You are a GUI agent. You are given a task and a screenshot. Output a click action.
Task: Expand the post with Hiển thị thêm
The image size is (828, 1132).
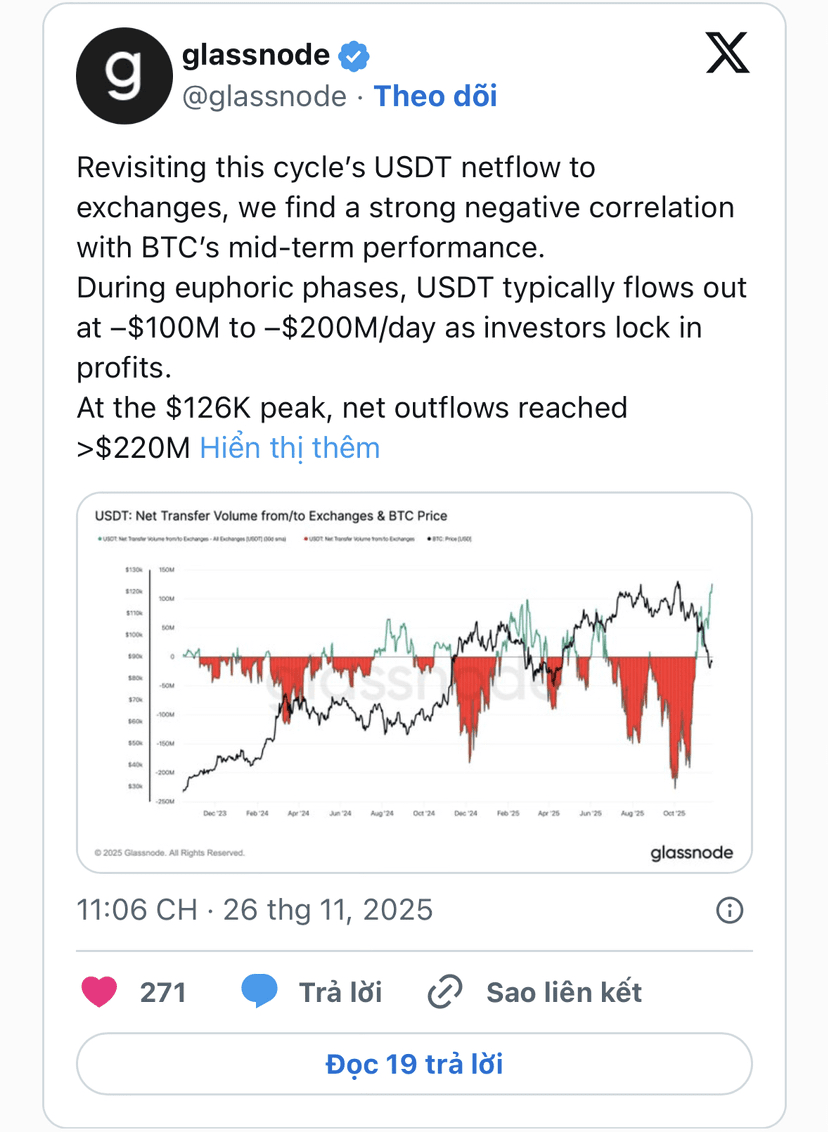[290, 447]
